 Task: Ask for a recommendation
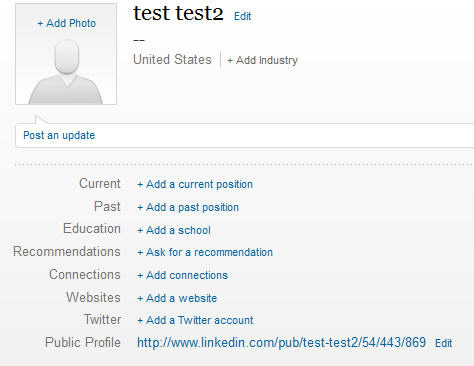205,252
